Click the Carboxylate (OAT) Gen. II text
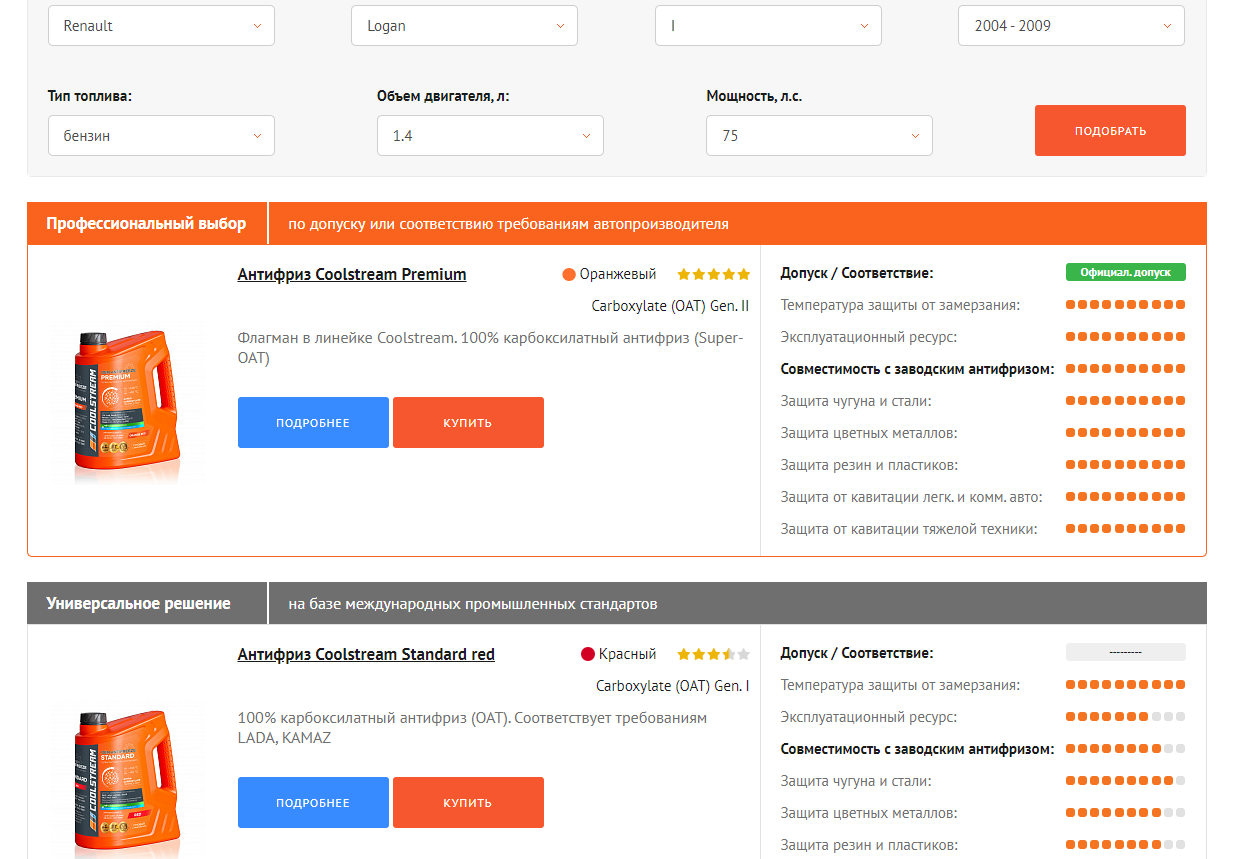 (x=670, y=306)
